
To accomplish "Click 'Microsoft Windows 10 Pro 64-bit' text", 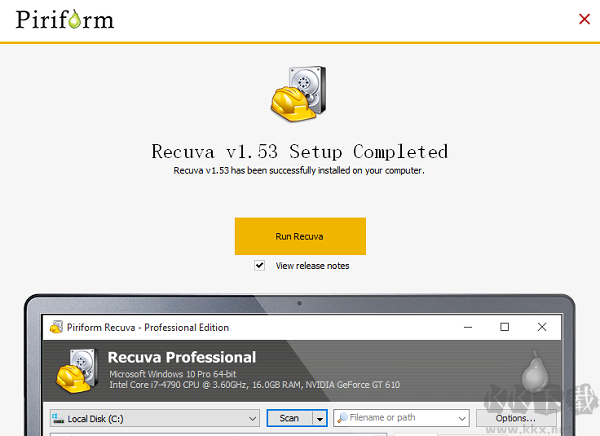I will point(173,374).
